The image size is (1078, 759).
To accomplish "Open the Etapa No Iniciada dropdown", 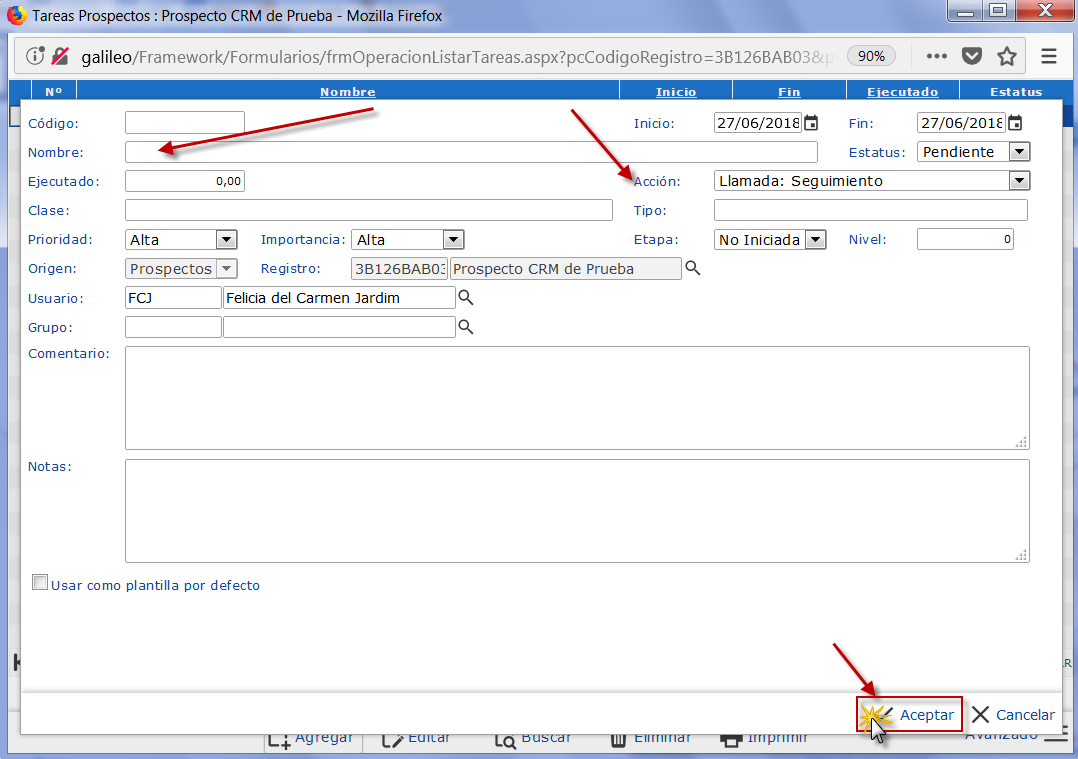I will click(815, 239).
